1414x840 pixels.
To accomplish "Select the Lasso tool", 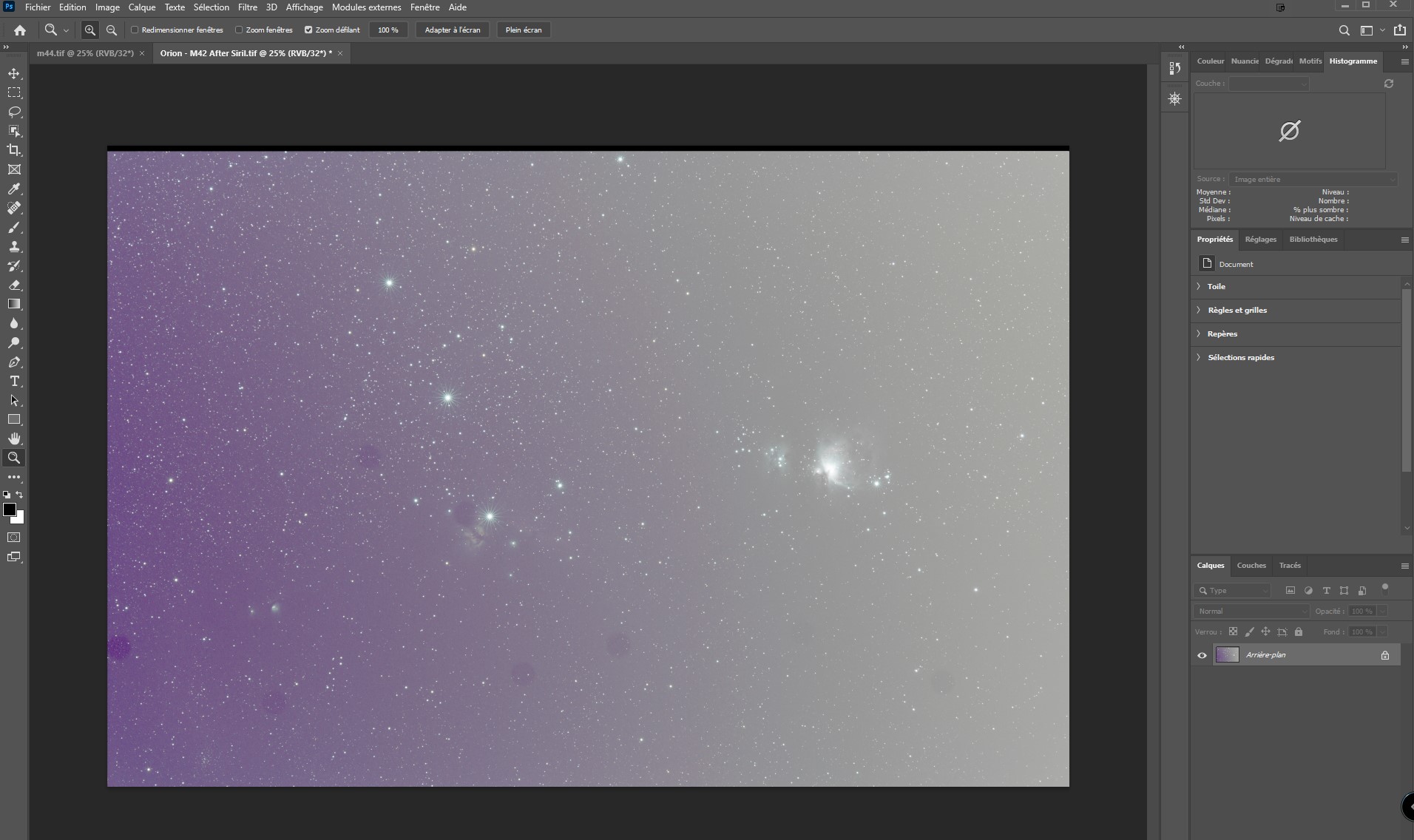I will point(14,112).
